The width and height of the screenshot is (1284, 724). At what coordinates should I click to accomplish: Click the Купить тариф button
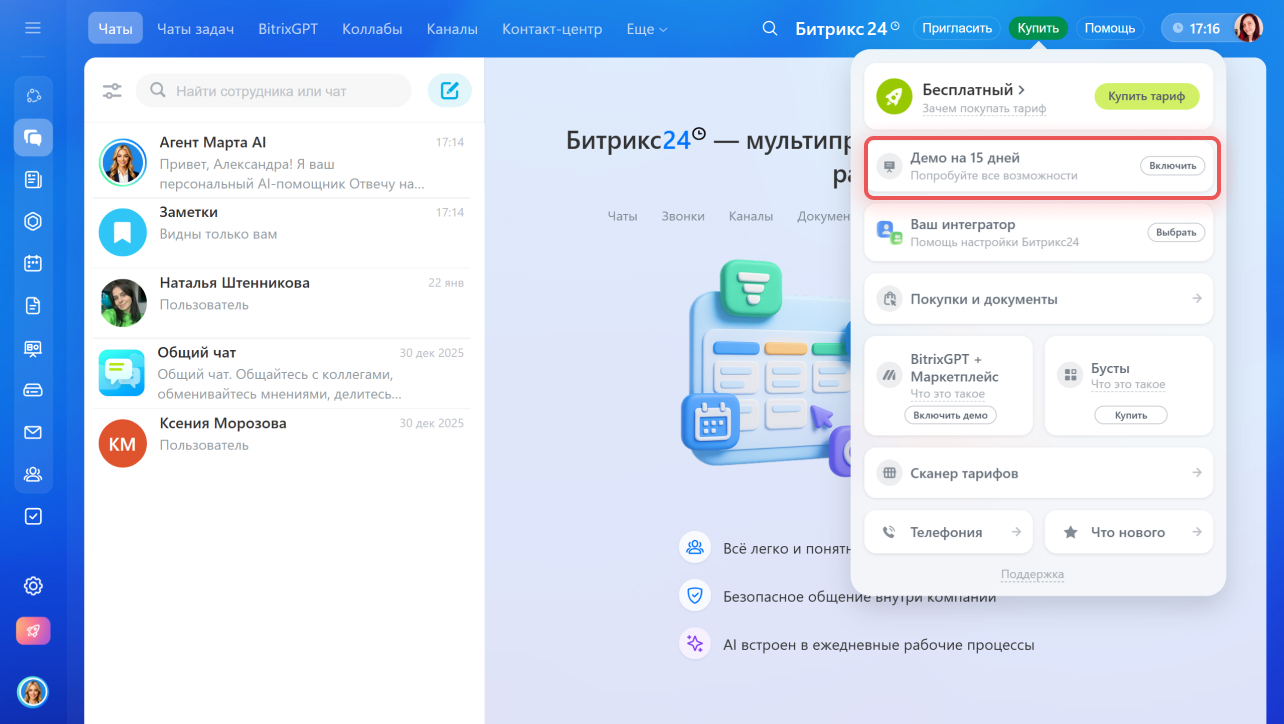[x=1146, y=96]
